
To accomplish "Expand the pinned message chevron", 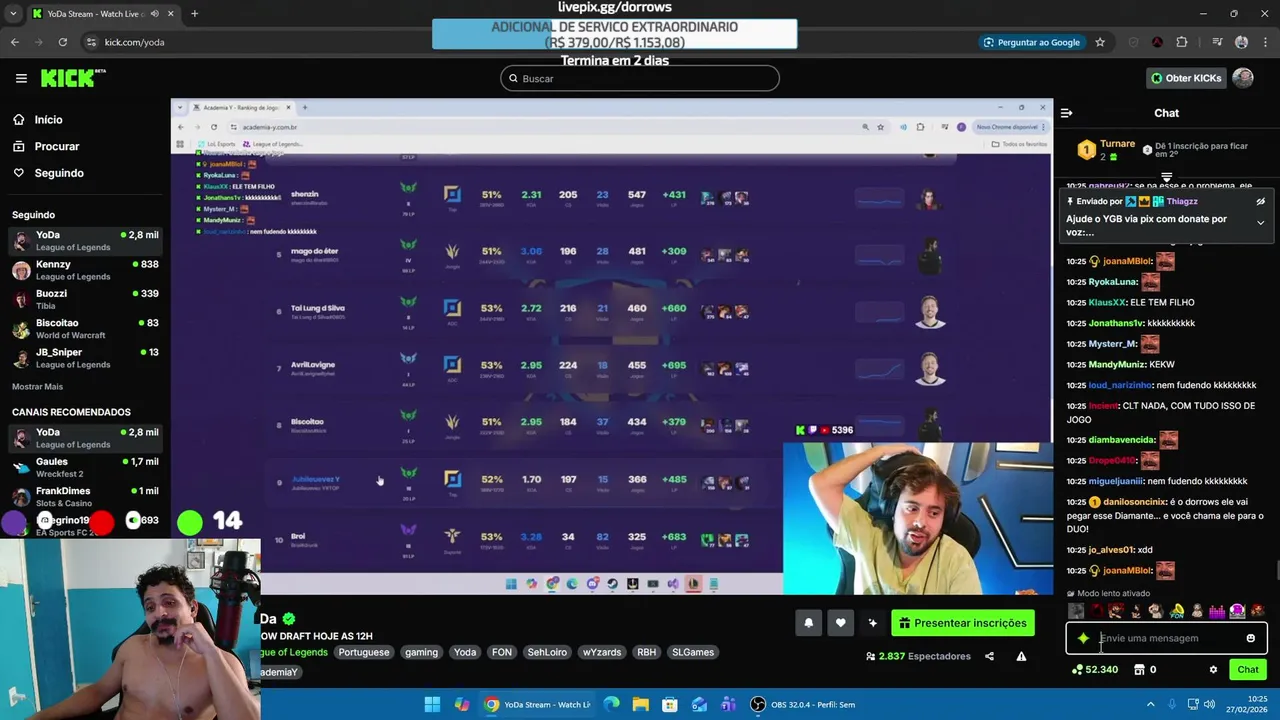I will (1260, 223).
